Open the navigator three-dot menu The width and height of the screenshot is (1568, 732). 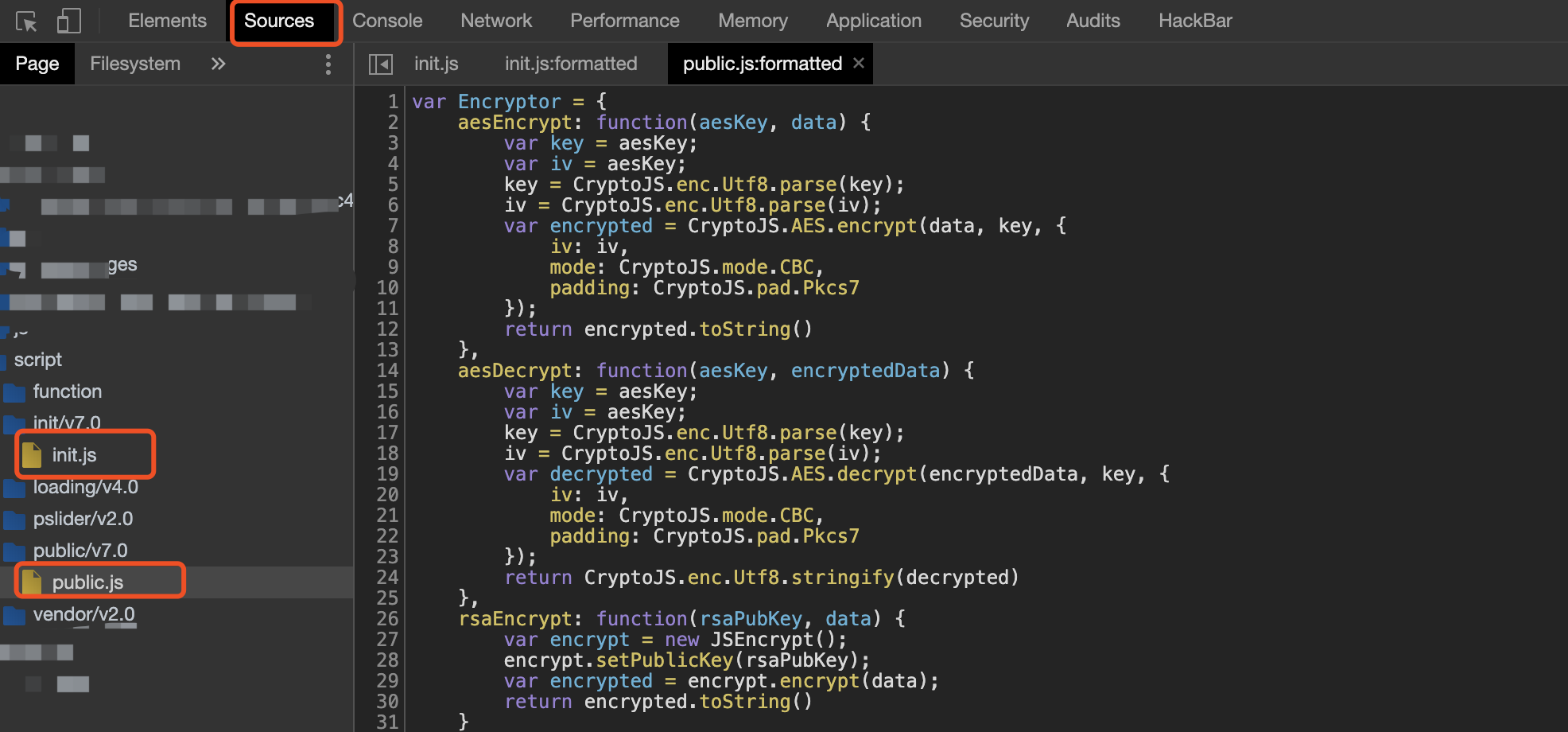click(328, 64)
